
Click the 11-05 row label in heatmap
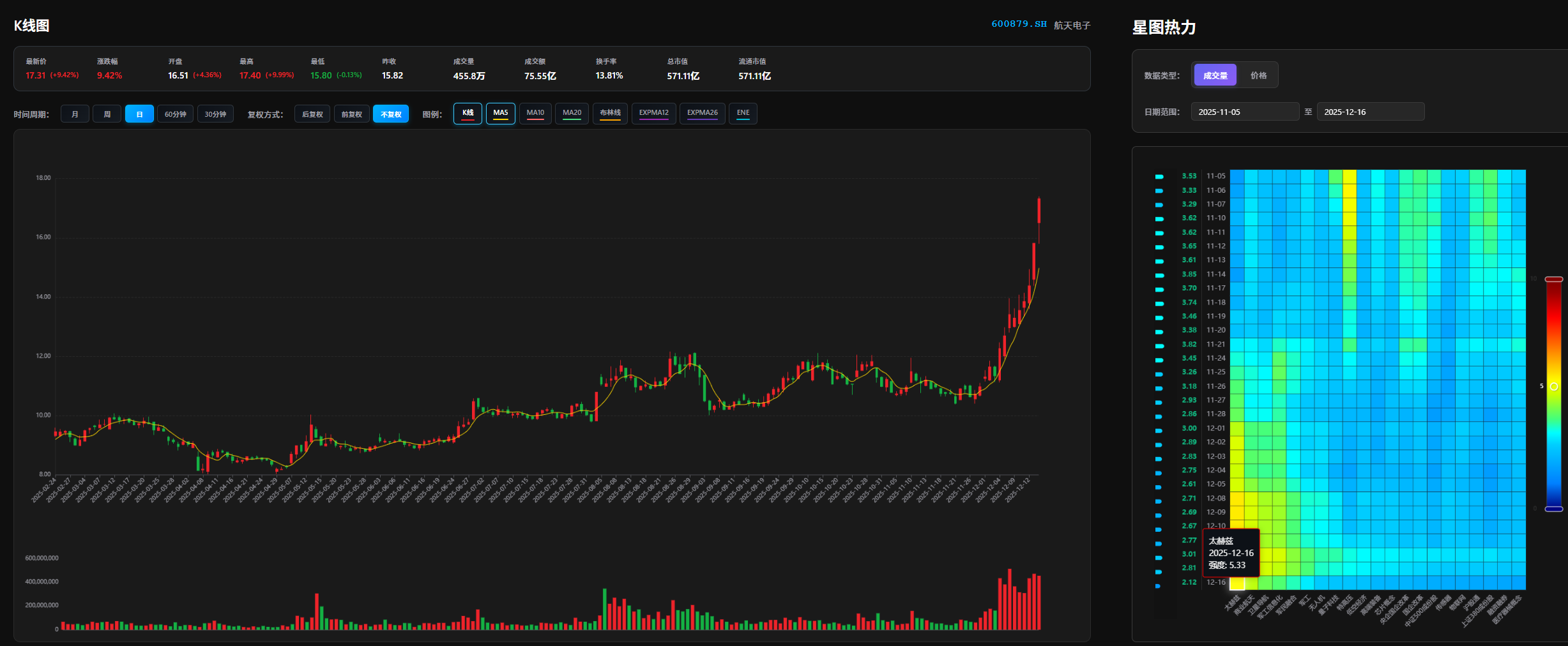1215,176
